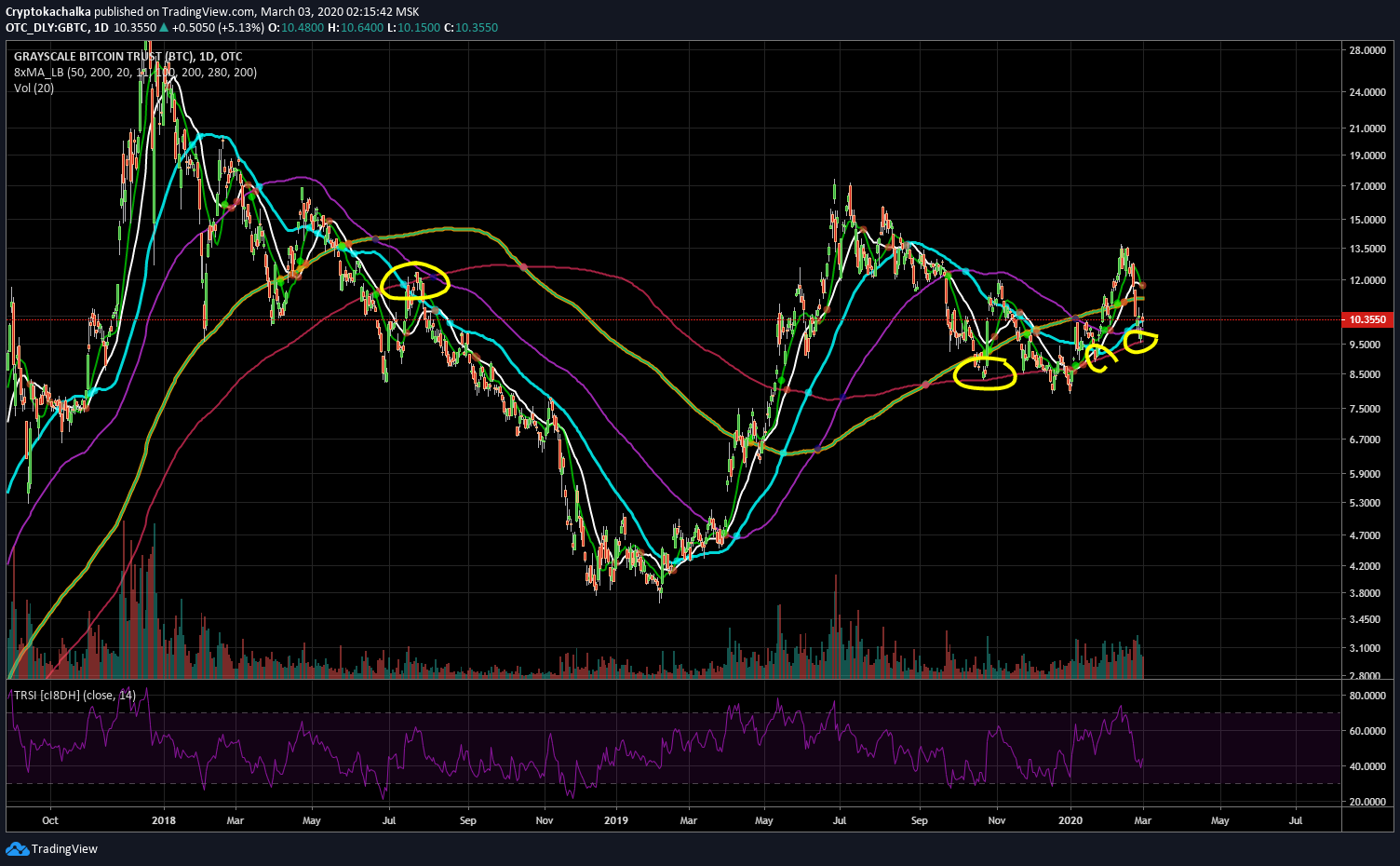This screenshot has width=1400, height=866.
Task: Click the 19.0000 price axis label
Action: pyautogui.click(x=1367, y=156)
